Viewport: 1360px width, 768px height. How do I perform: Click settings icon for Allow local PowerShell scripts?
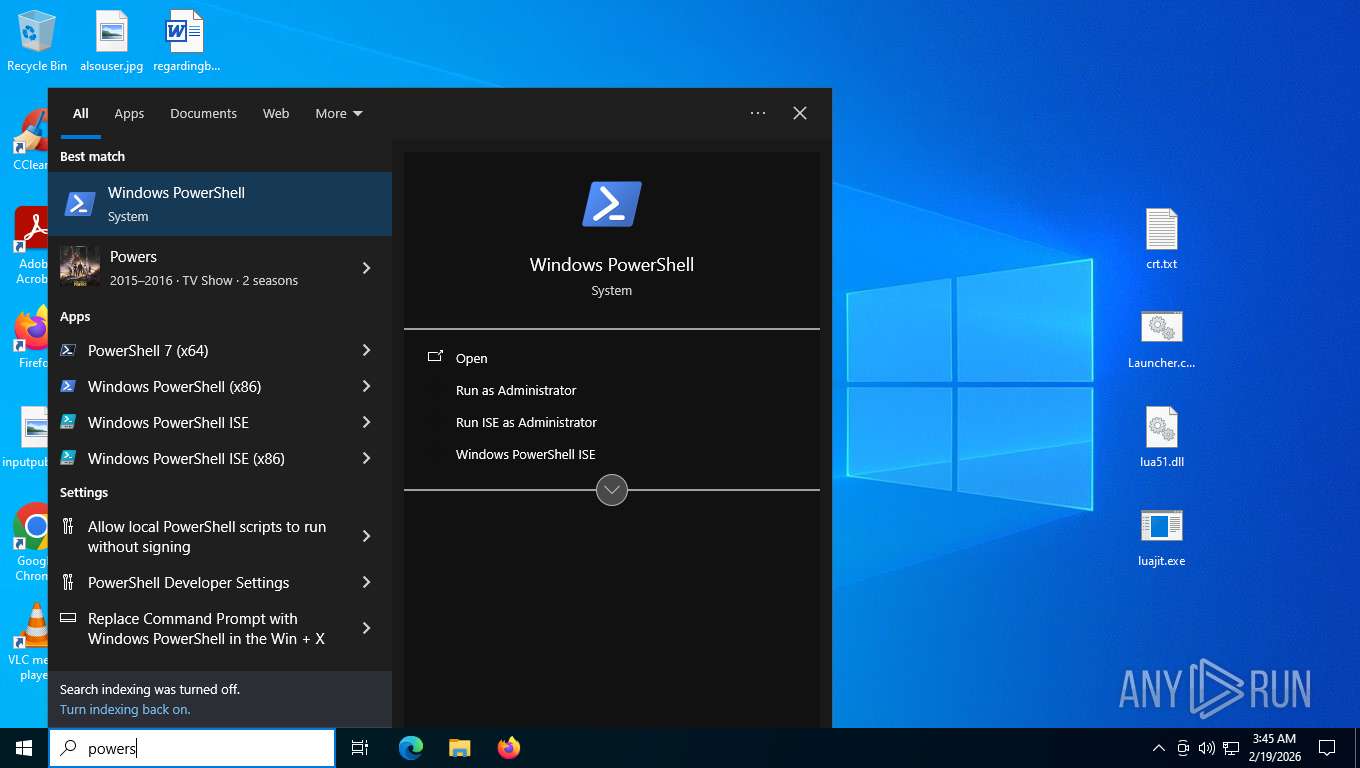68,526
